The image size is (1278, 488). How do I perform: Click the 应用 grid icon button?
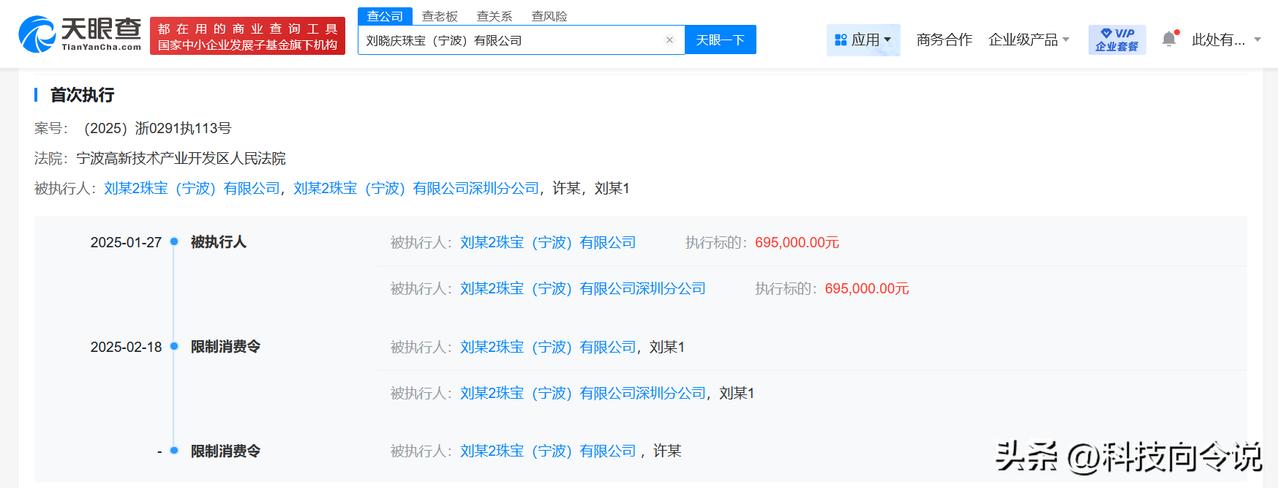point(863,40)
